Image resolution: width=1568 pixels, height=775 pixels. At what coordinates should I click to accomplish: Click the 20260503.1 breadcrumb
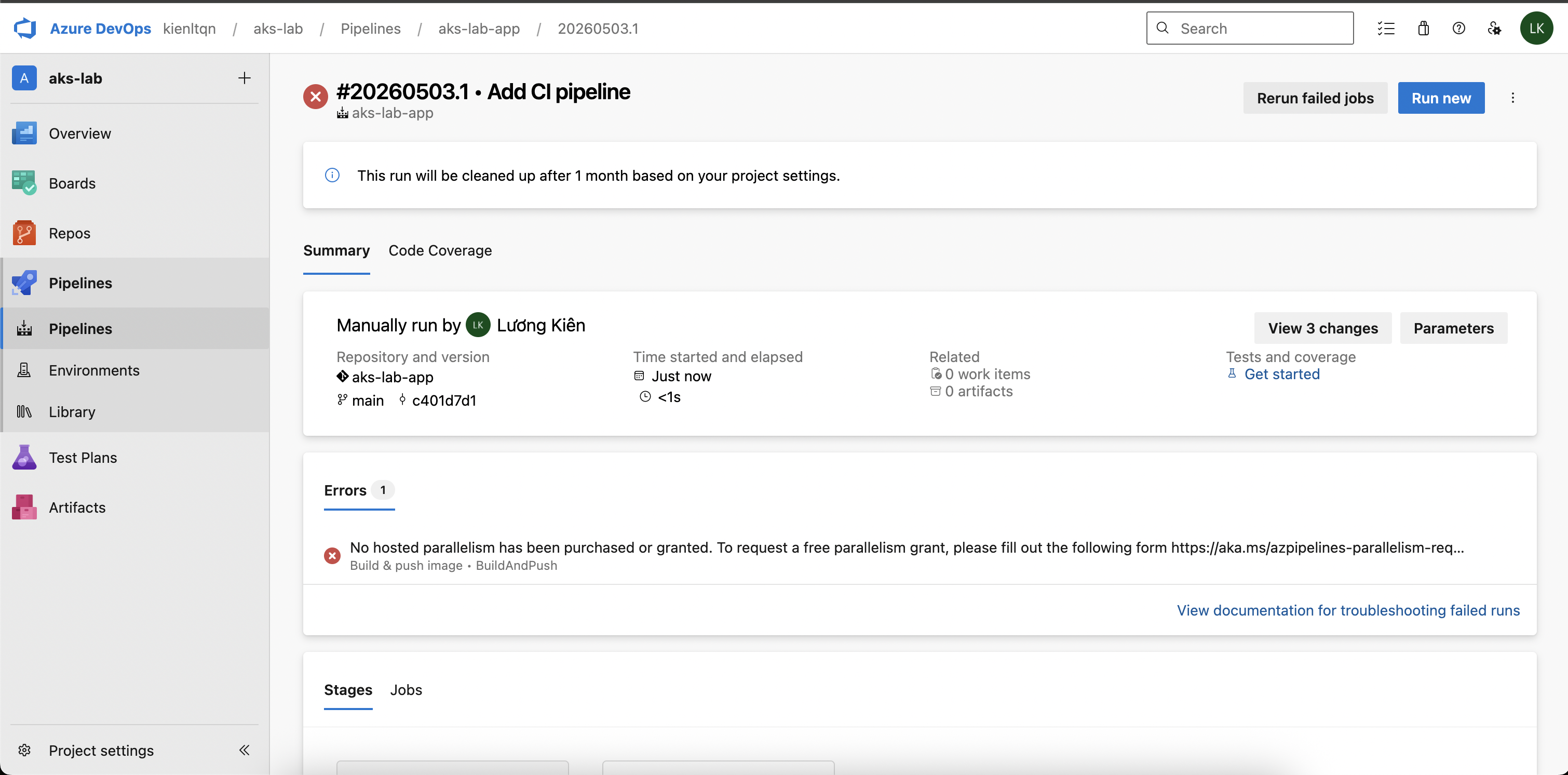[x=598, y=29]
